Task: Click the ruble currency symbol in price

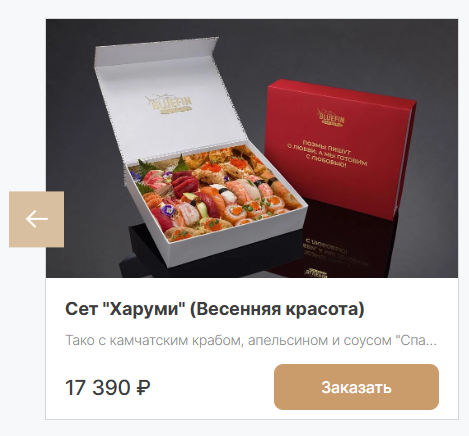Action: (144, 388)
